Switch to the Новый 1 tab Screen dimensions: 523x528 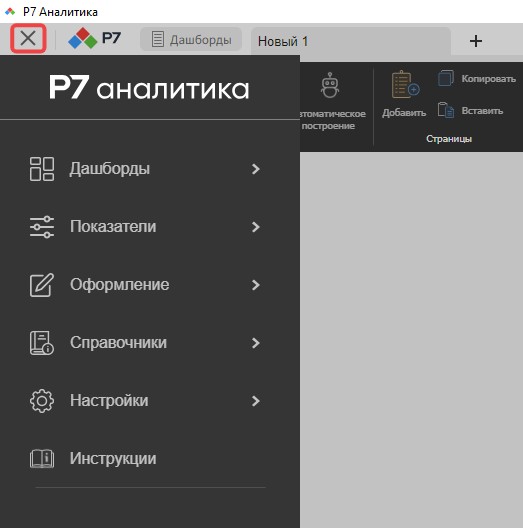(351, 41)
